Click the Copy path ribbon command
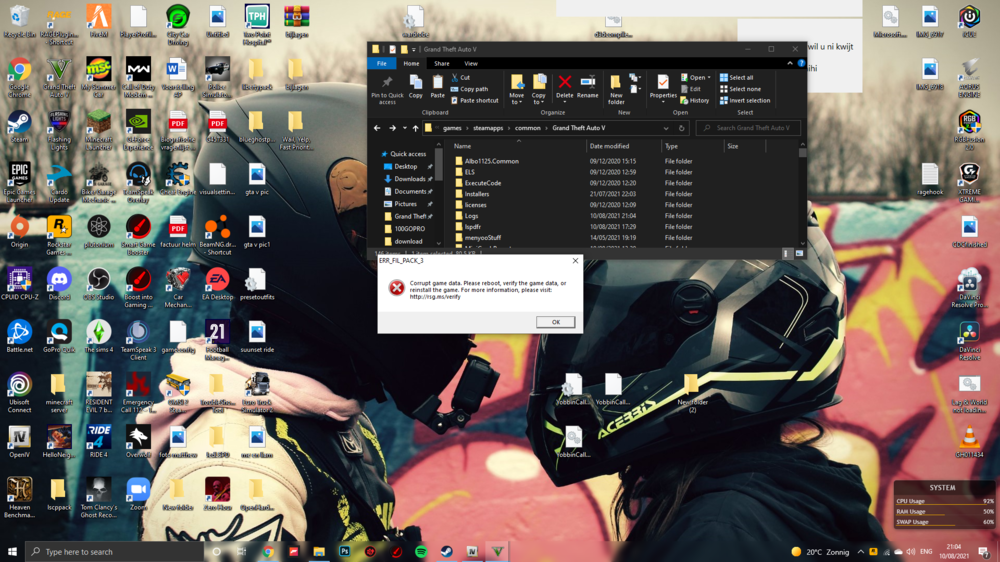The image size is (1000, 562). 469,89
